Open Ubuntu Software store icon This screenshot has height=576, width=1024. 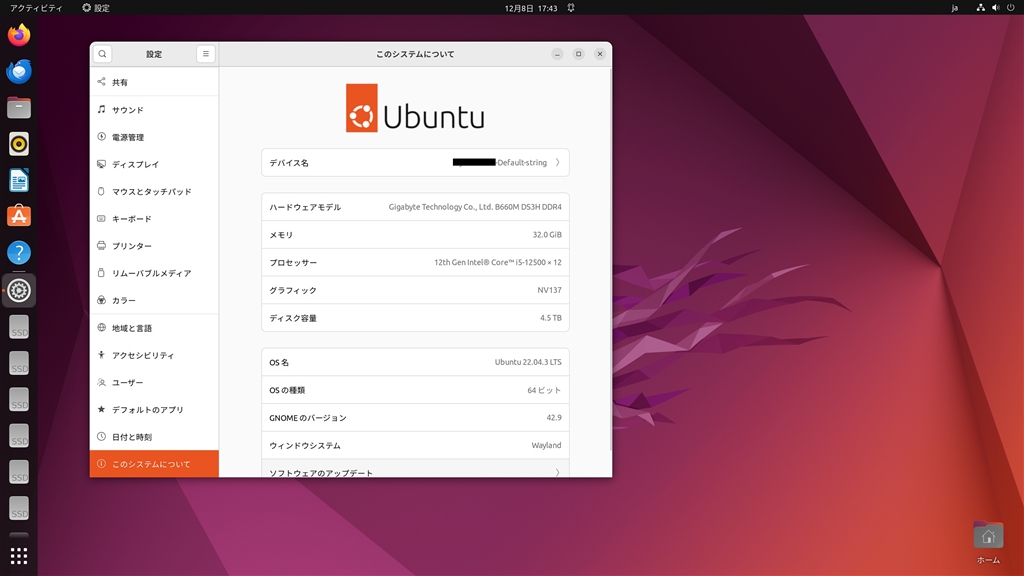[19, 216]
